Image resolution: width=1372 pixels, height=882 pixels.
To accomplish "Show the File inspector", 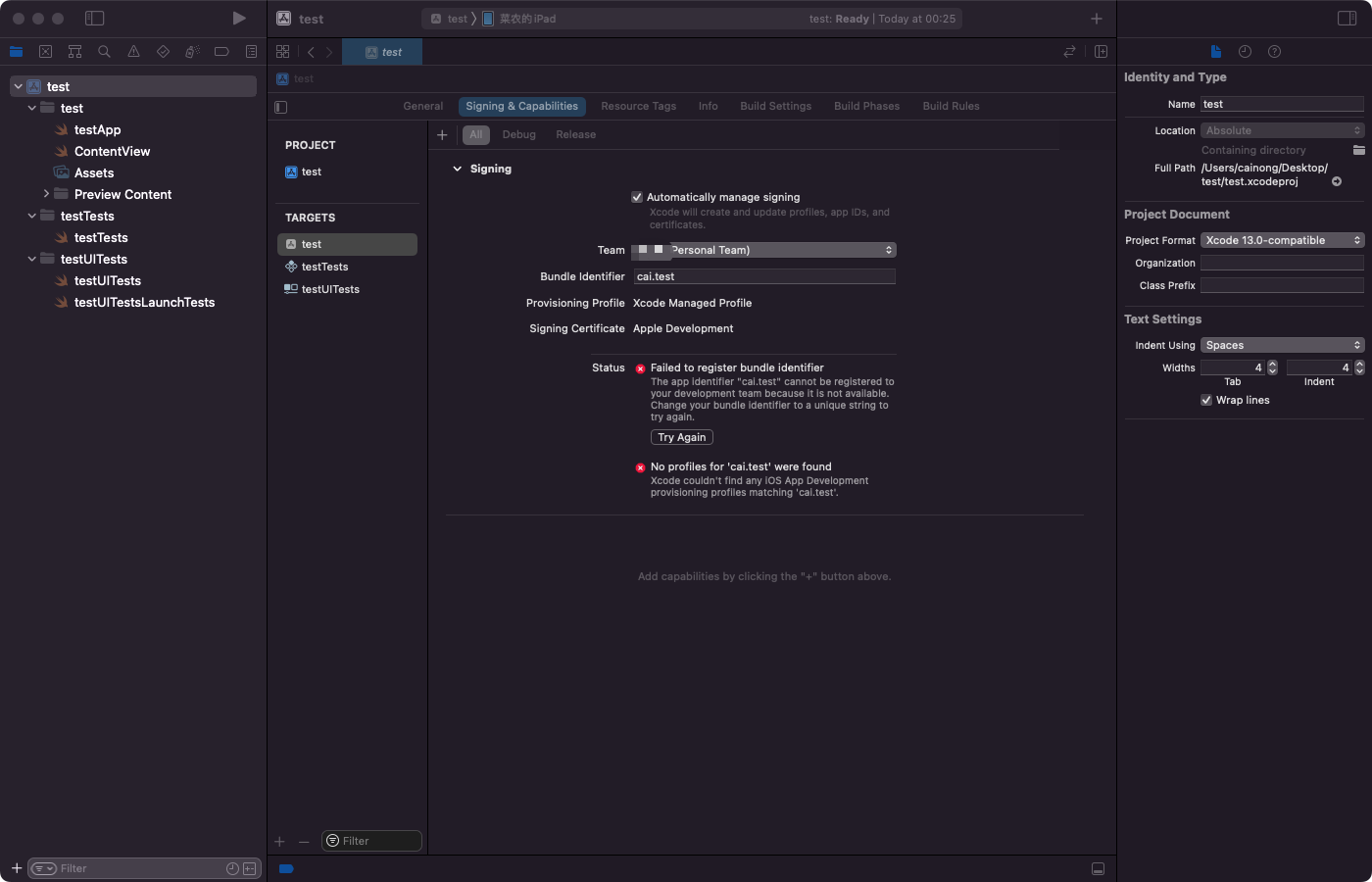I will (x=1215, y=52).
